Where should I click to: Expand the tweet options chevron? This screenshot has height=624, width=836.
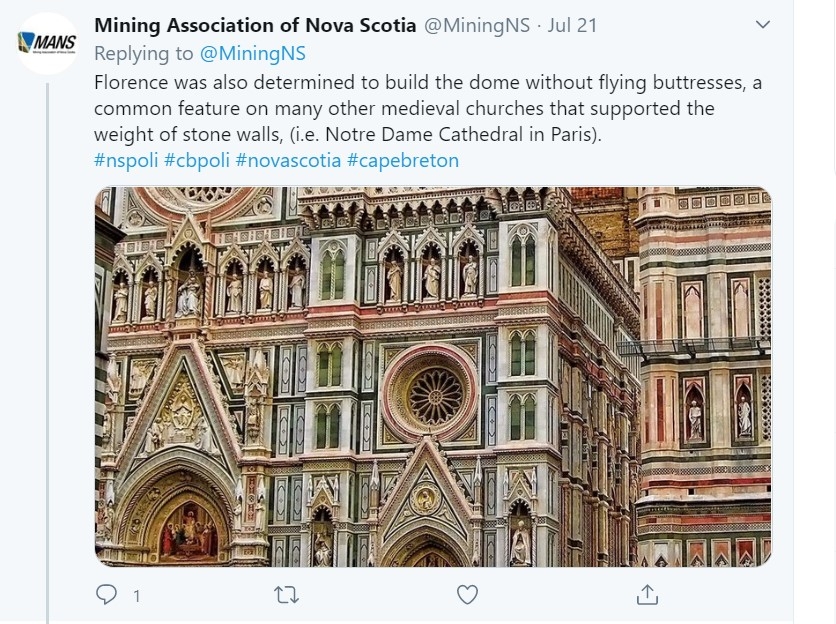(762, 24)
